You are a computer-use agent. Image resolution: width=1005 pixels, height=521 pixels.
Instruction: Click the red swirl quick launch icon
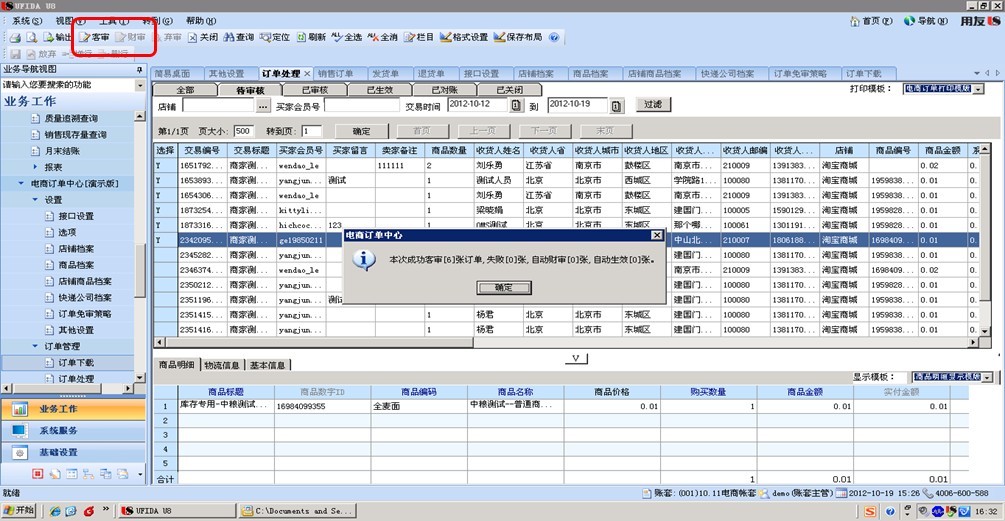point(88,511)
